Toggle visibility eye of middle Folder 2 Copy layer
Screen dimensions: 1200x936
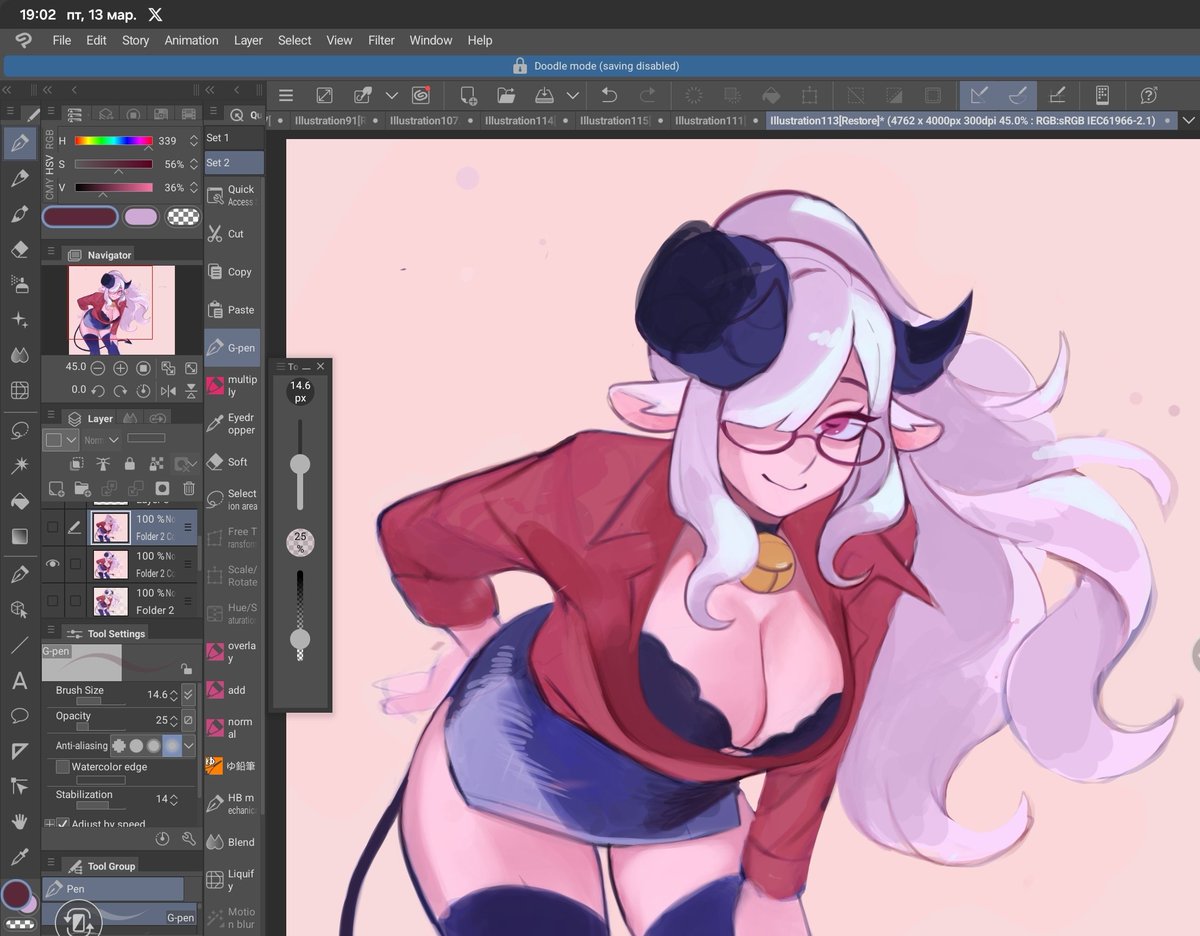pos(53,564)
